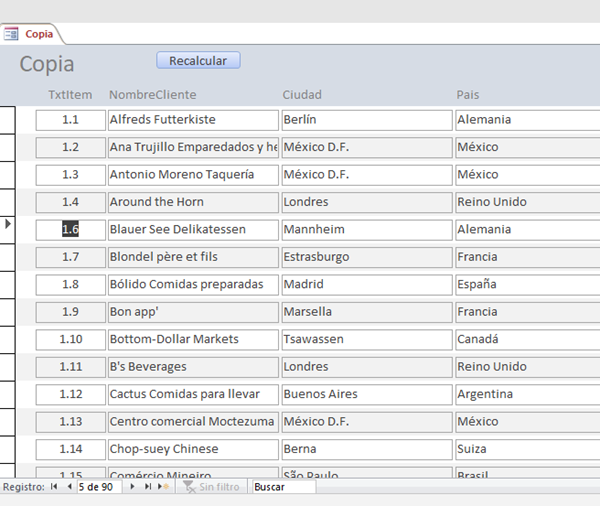Screen dimensions: 600x506
Task: Click TxtItem field showing 1.6
Action: pyautogui.click(x=70, y=229)
